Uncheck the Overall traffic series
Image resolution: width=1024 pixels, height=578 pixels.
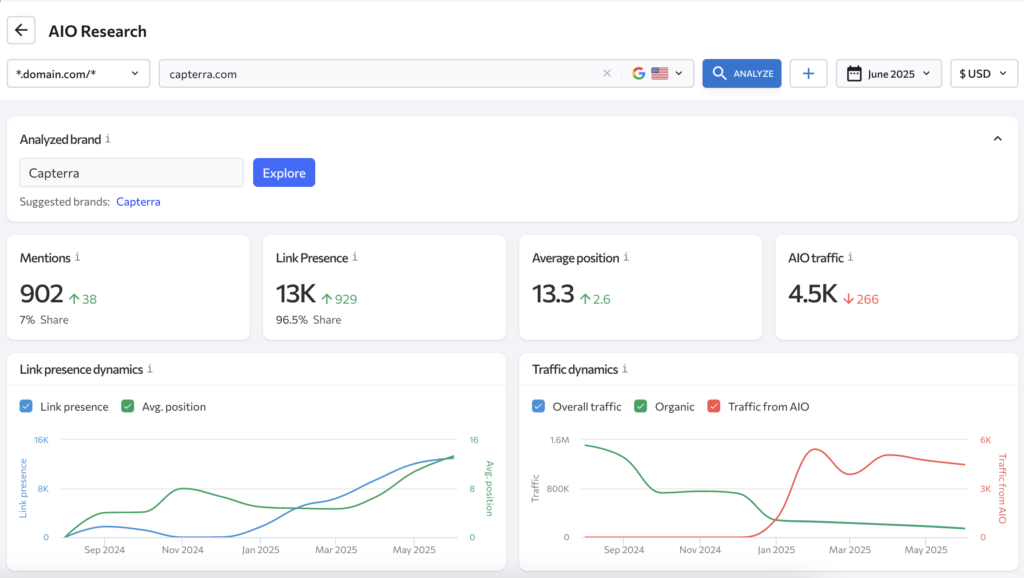coord(538,406)
